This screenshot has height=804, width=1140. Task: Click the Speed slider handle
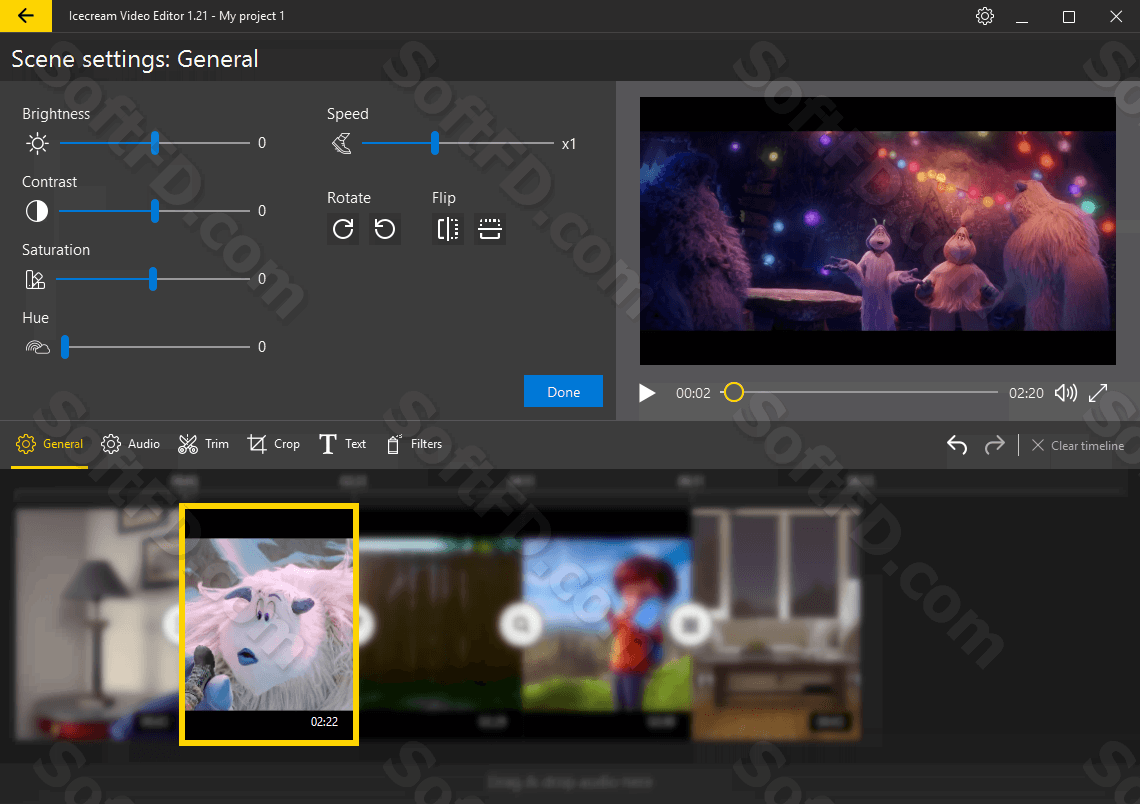click(x=435, y=143)
